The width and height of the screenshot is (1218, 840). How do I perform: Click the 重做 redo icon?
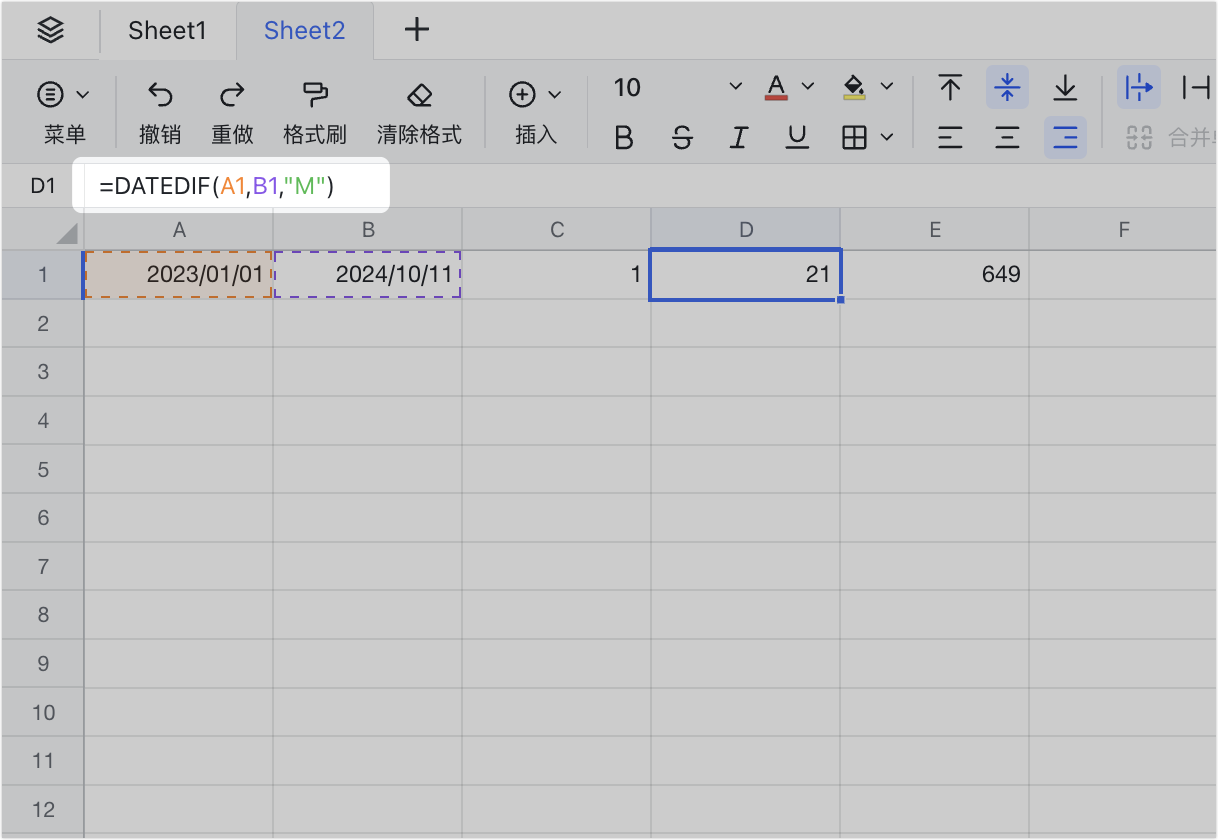(x=232, y=95)
